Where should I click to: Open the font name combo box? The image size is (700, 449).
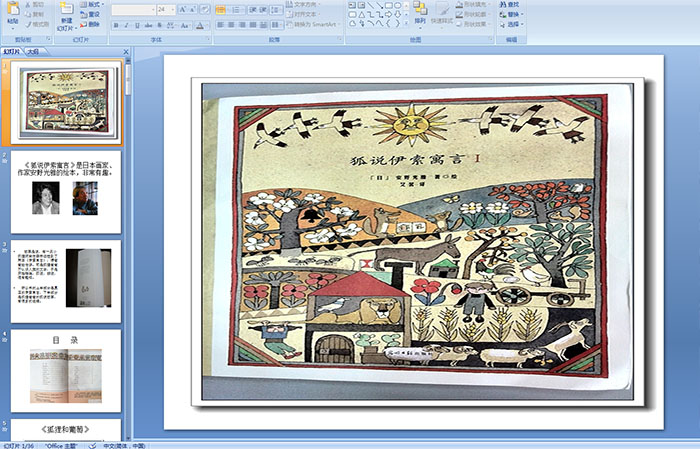133,9
